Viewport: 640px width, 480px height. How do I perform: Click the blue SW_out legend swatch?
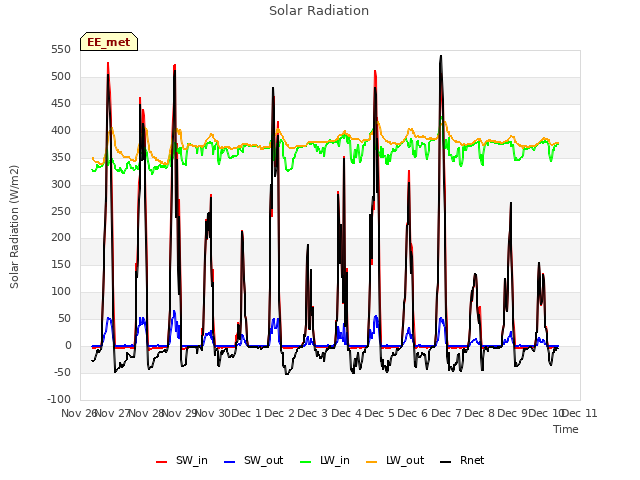click(x=230, y=462)
